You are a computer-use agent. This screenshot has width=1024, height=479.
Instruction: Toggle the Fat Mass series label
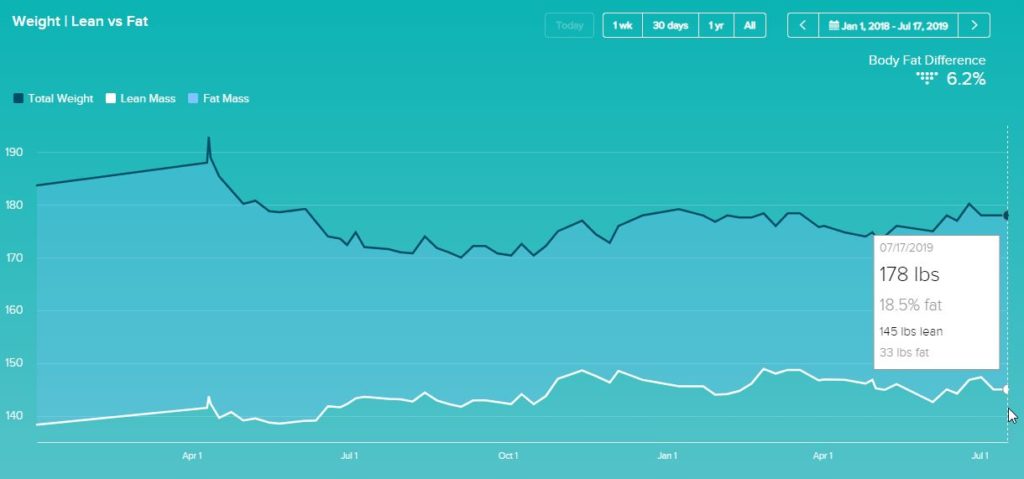(226, 99)
